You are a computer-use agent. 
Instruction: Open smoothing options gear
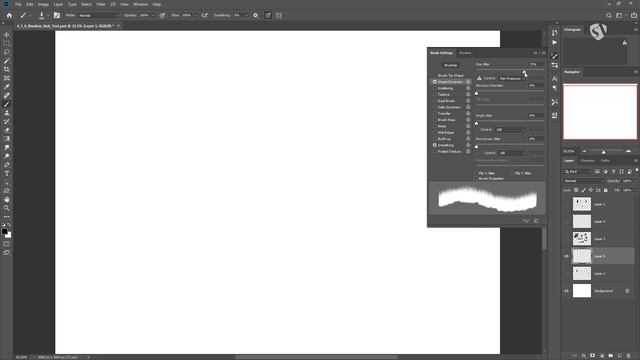point(256,16)
